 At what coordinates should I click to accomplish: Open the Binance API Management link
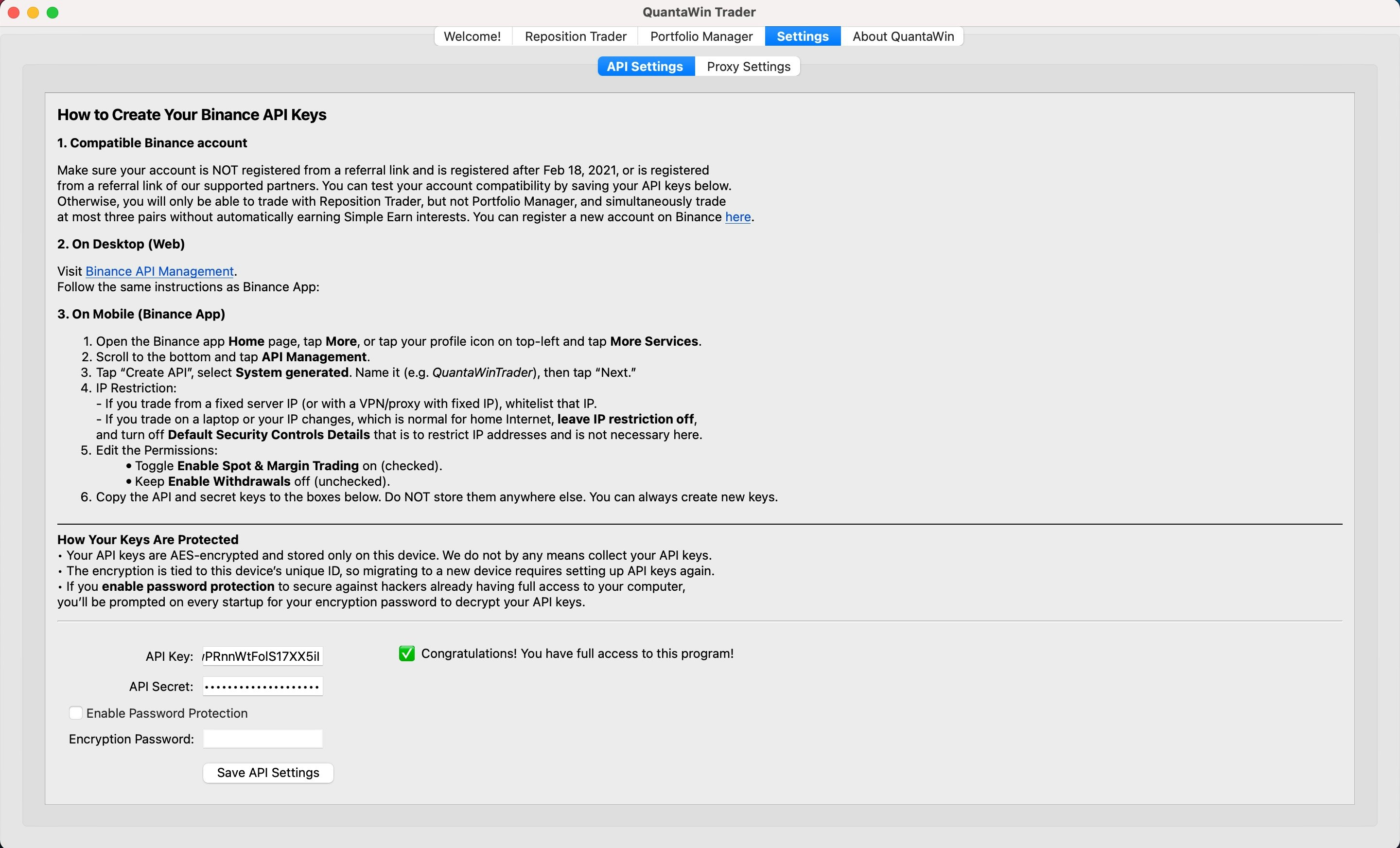coord(159,271)
